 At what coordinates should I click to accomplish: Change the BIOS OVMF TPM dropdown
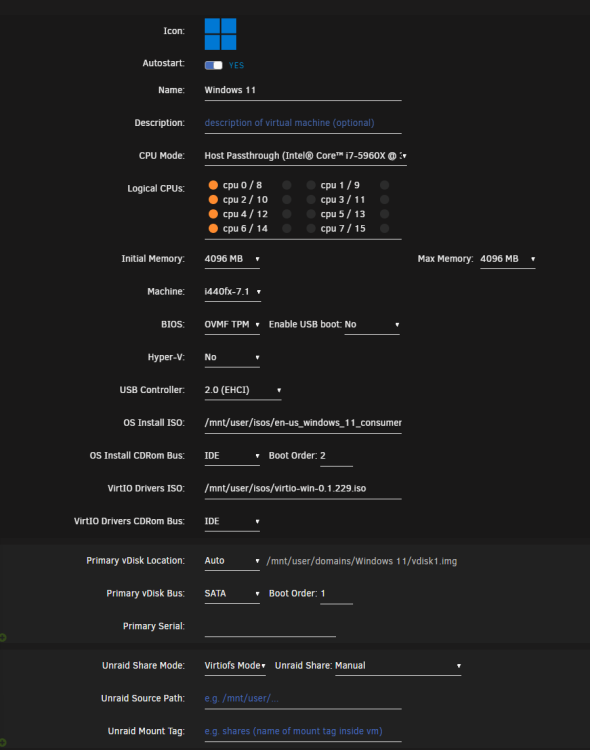[232, 325]
